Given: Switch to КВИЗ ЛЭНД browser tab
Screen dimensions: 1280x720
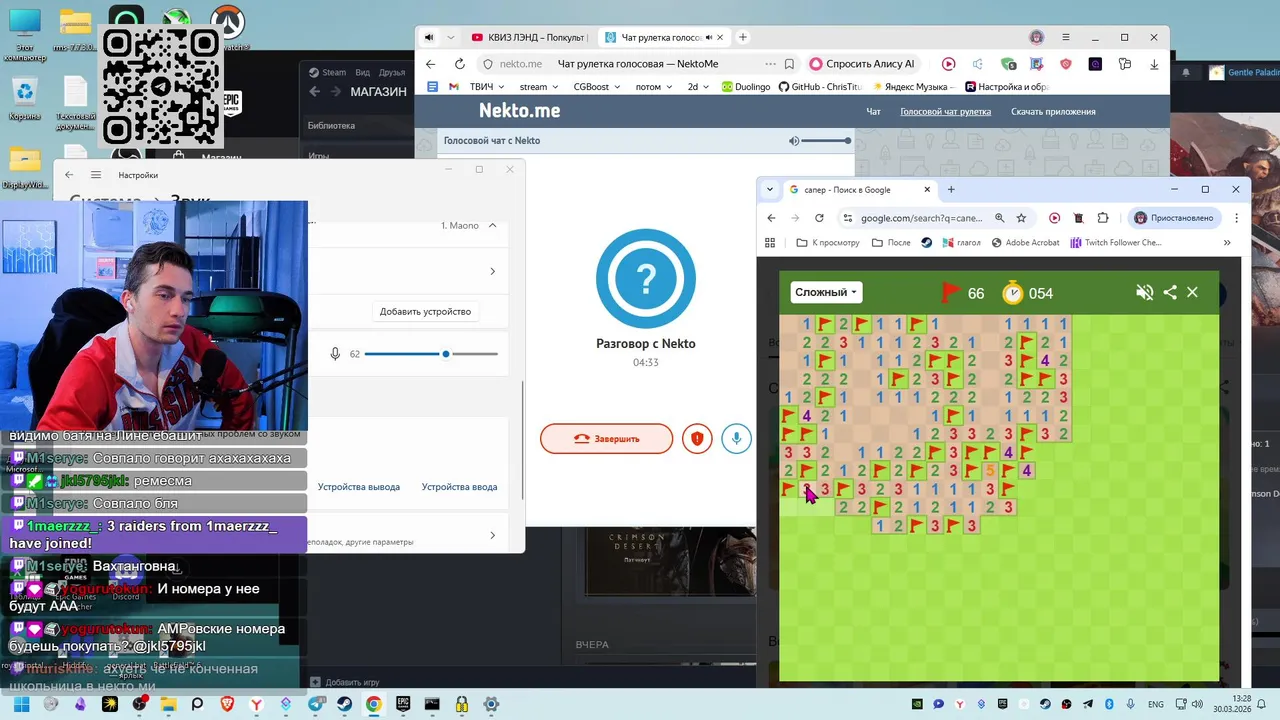Looking at the screenshot, I should point(528,37).
